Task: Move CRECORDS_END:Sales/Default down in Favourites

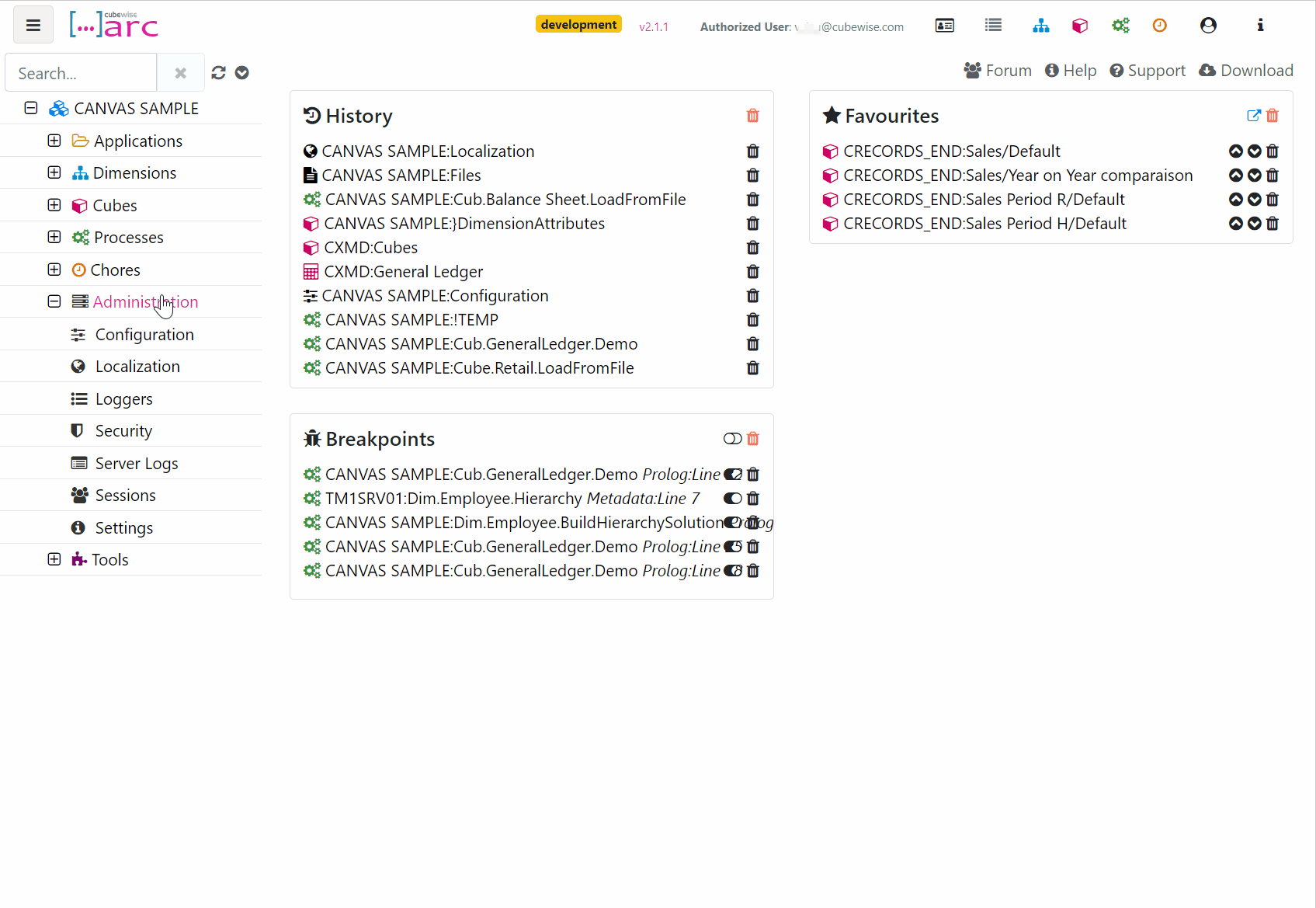Action: [x=1254, y=151]
